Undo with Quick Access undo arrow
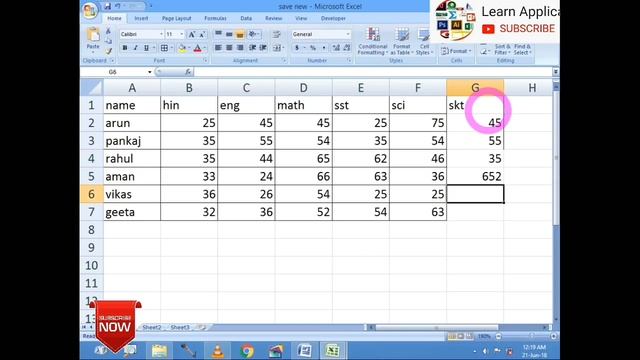 118,6
